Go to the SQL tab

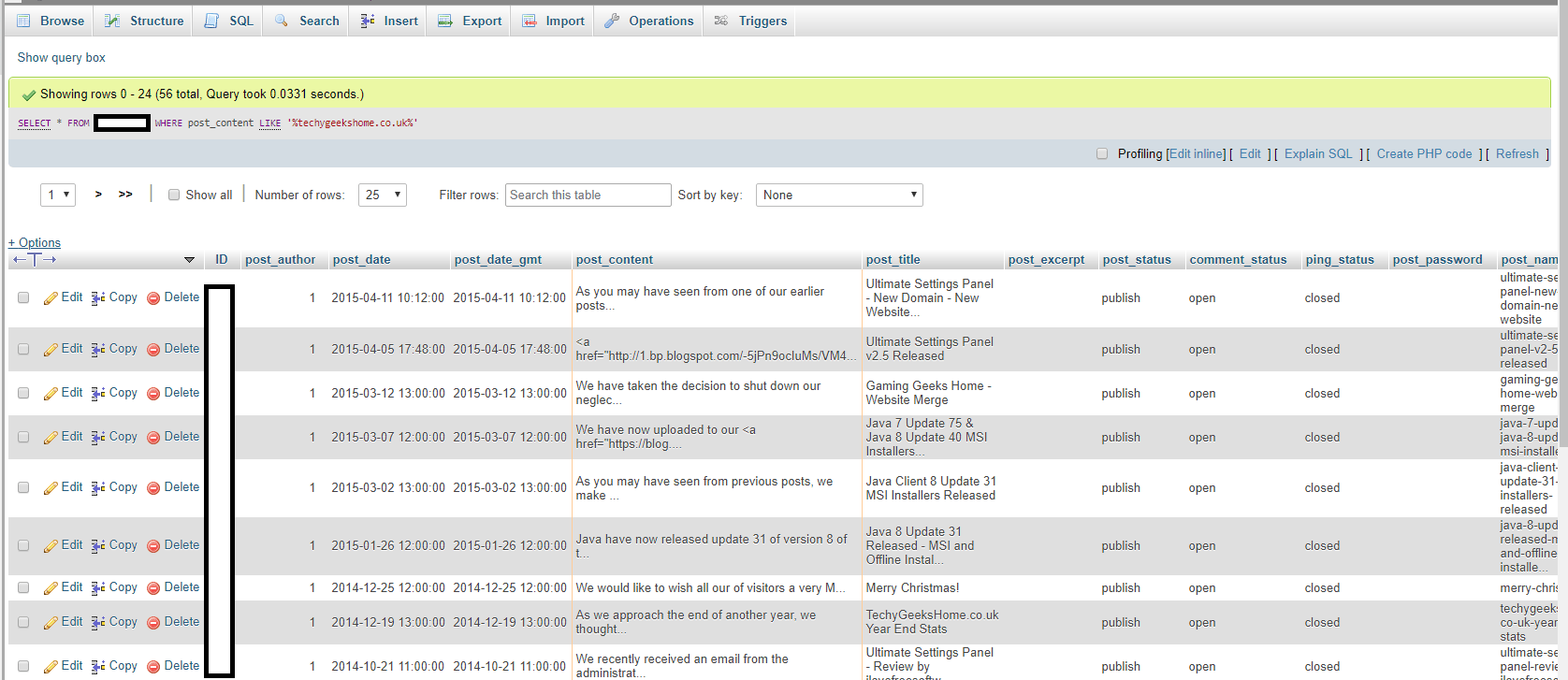(229, 21)
